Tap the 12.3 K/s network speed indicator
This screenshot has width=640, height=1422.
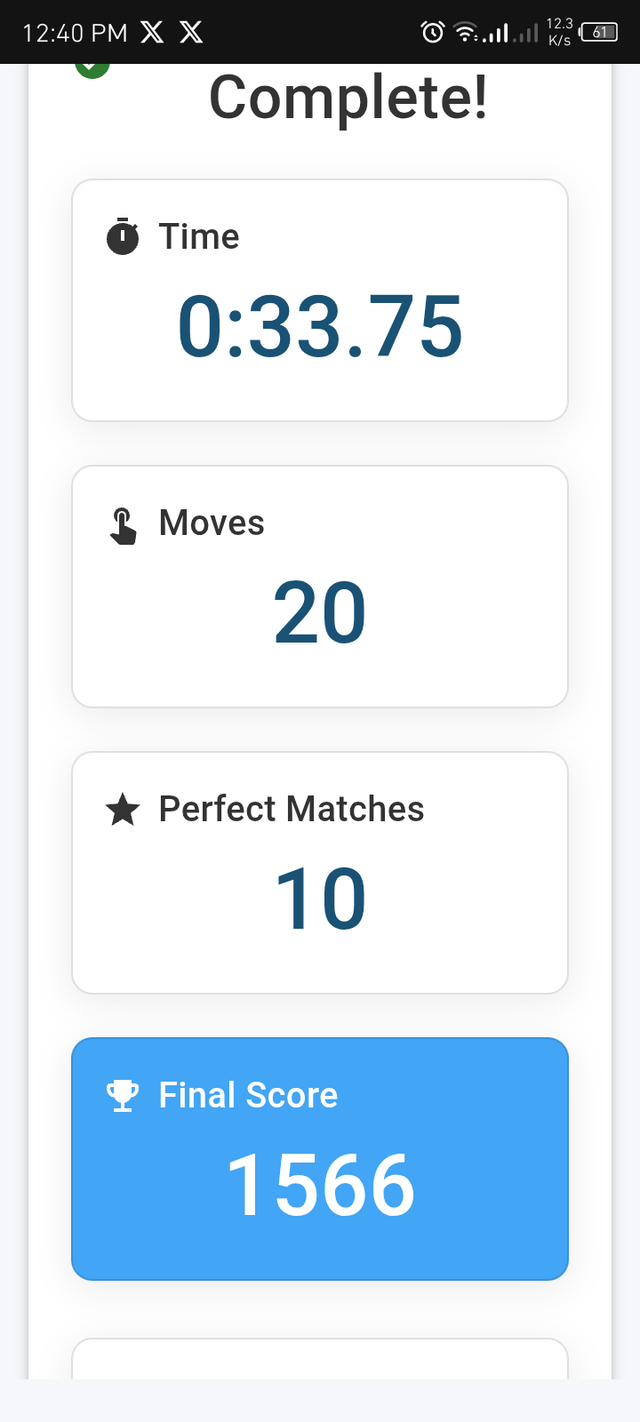(560, 32)
